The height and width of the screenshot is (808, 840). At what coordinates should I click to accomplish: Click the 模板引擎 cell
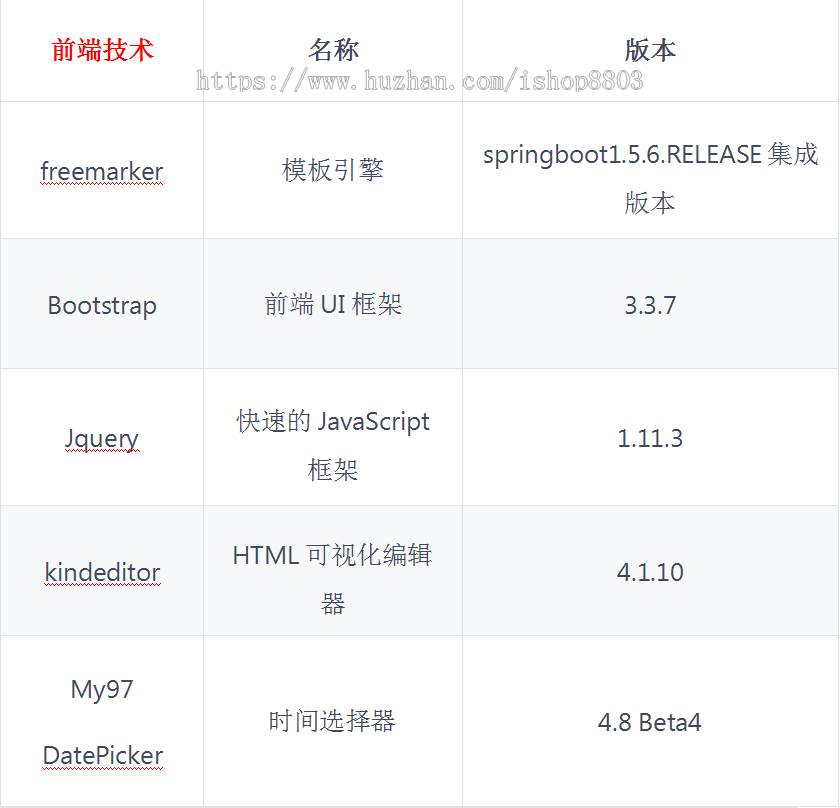click(331, 171)
